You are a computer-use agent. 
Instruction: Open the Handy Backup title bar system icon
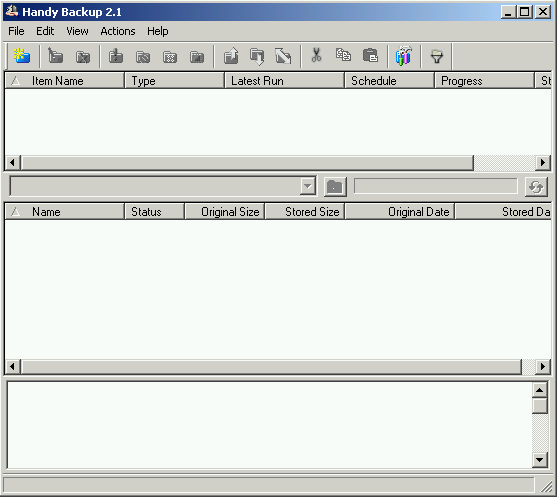pos(11,11)
